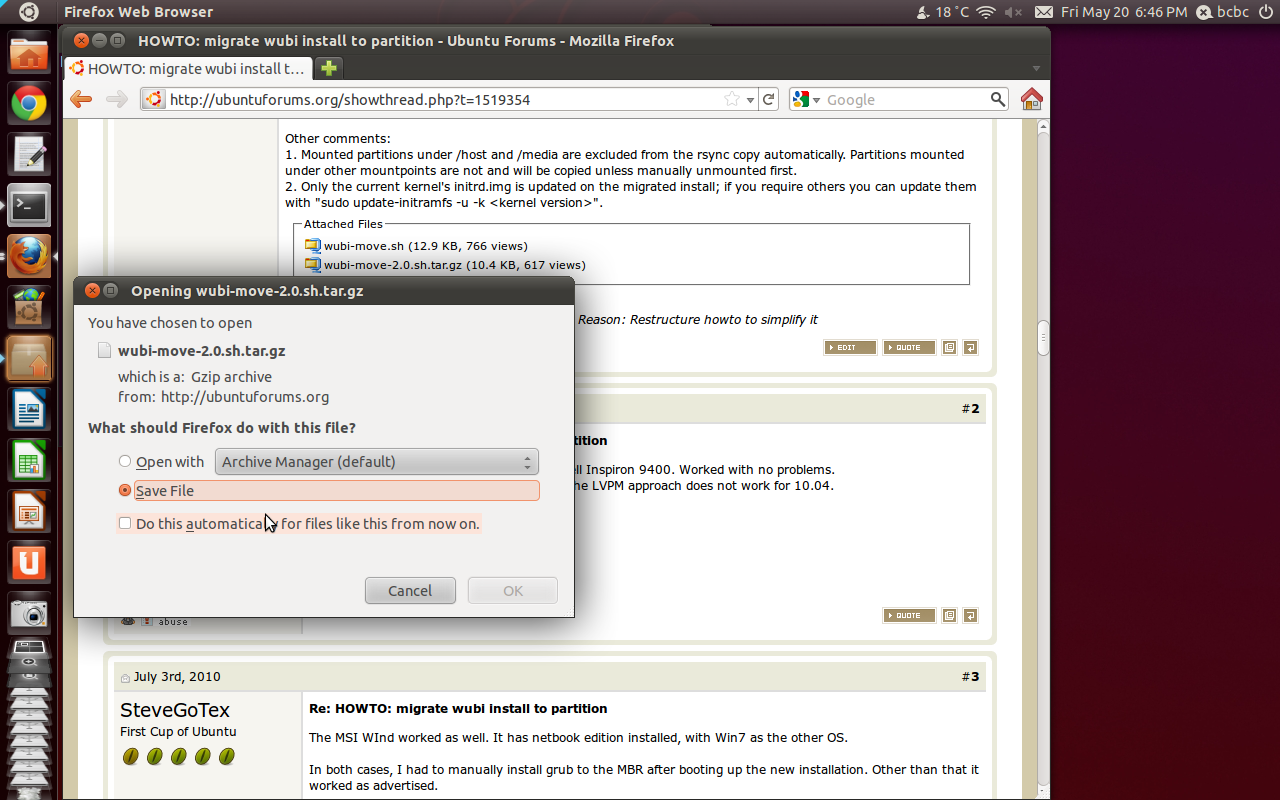This screenshot has width=1280, height=800.
Task: Focus the URL address bar
Action: coord(444,99)
